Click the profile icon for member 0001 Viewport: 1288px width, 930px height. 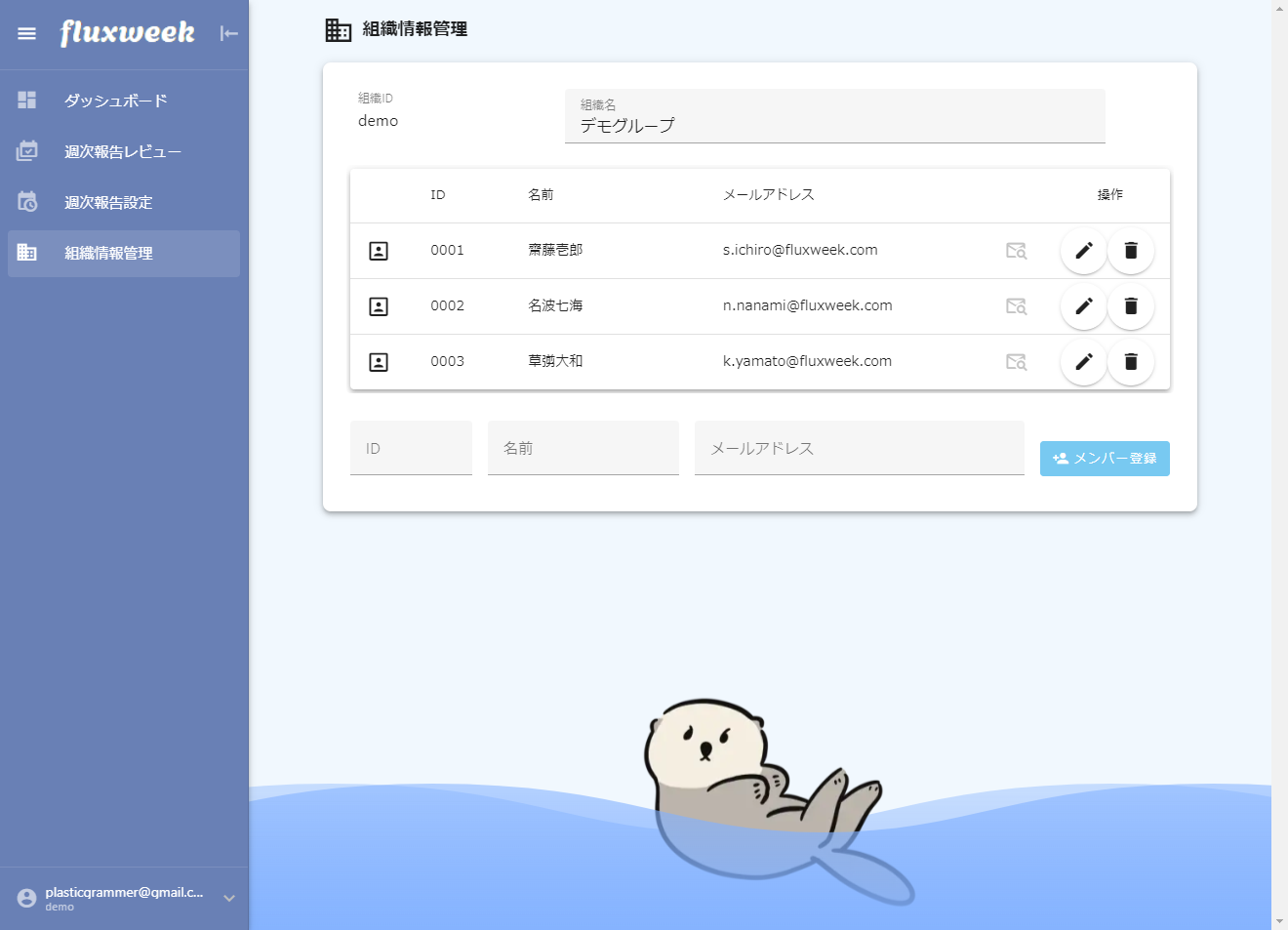(x=379, y=251)
